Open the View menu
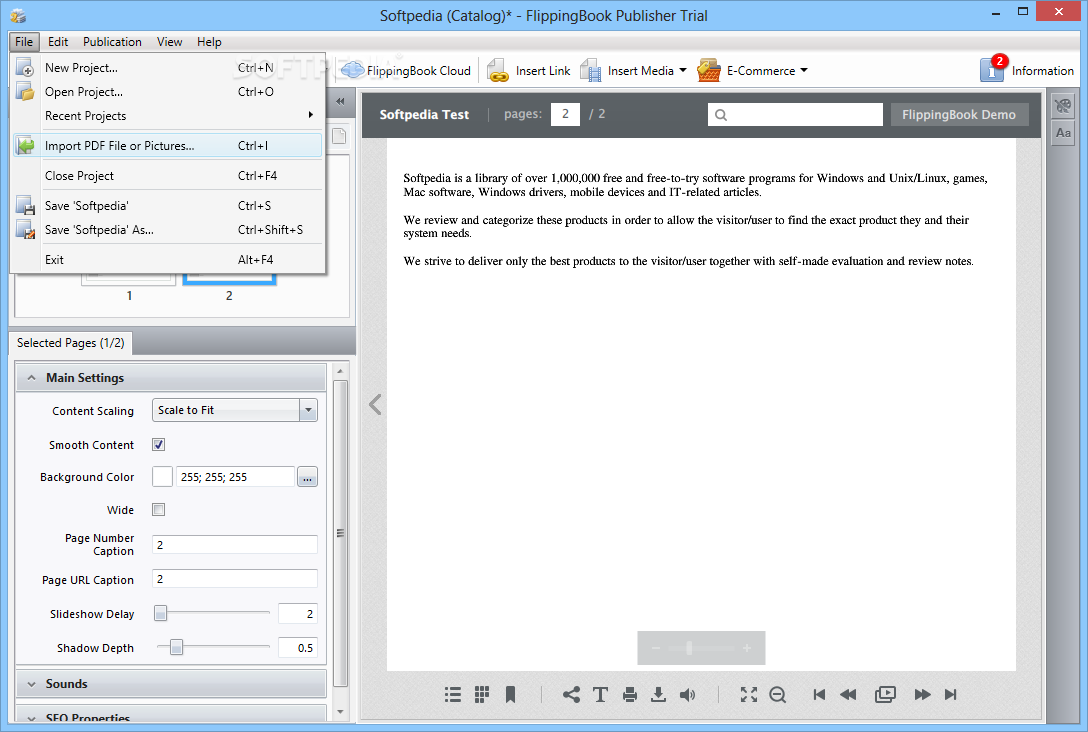Viewport: 1088px width, 732px height. click(169, 42)
